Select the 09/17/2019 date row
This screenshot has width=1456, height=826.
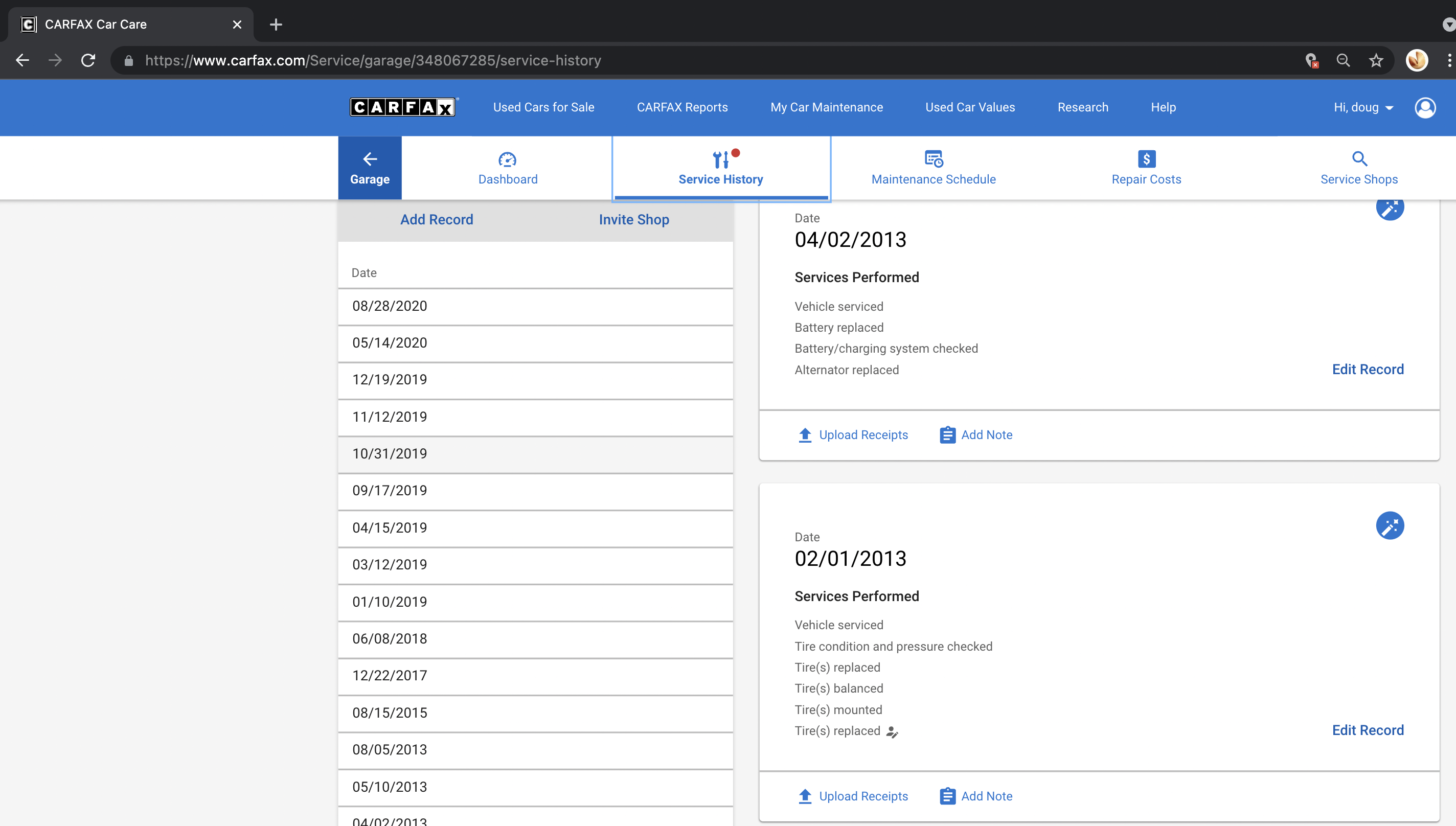(535, 491)
